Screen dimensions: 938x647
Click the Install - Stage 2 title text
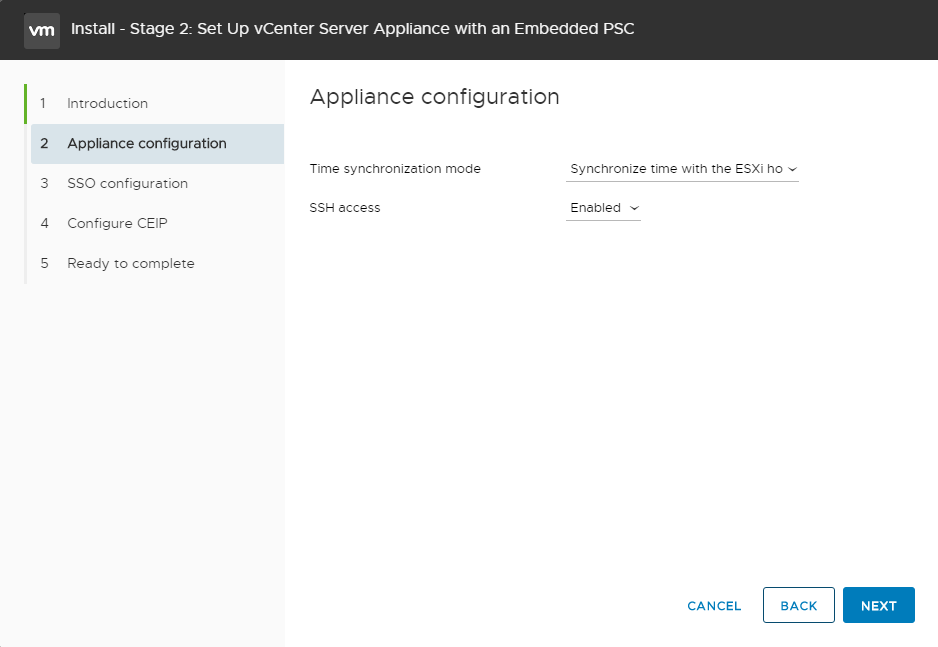352,29
